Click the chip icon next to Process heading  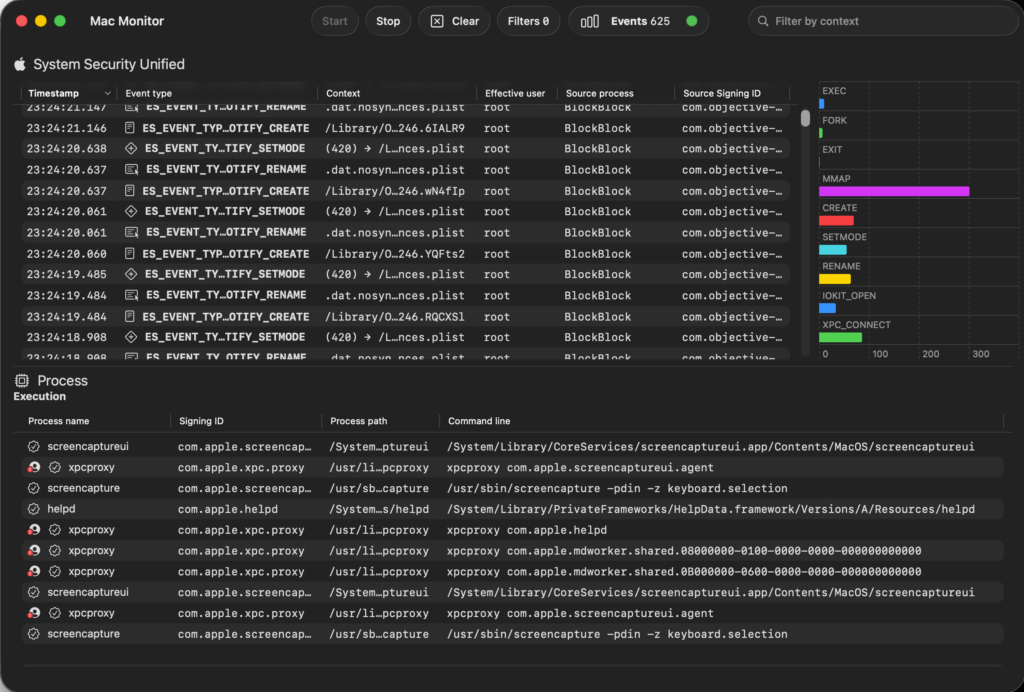pos(22,381)
